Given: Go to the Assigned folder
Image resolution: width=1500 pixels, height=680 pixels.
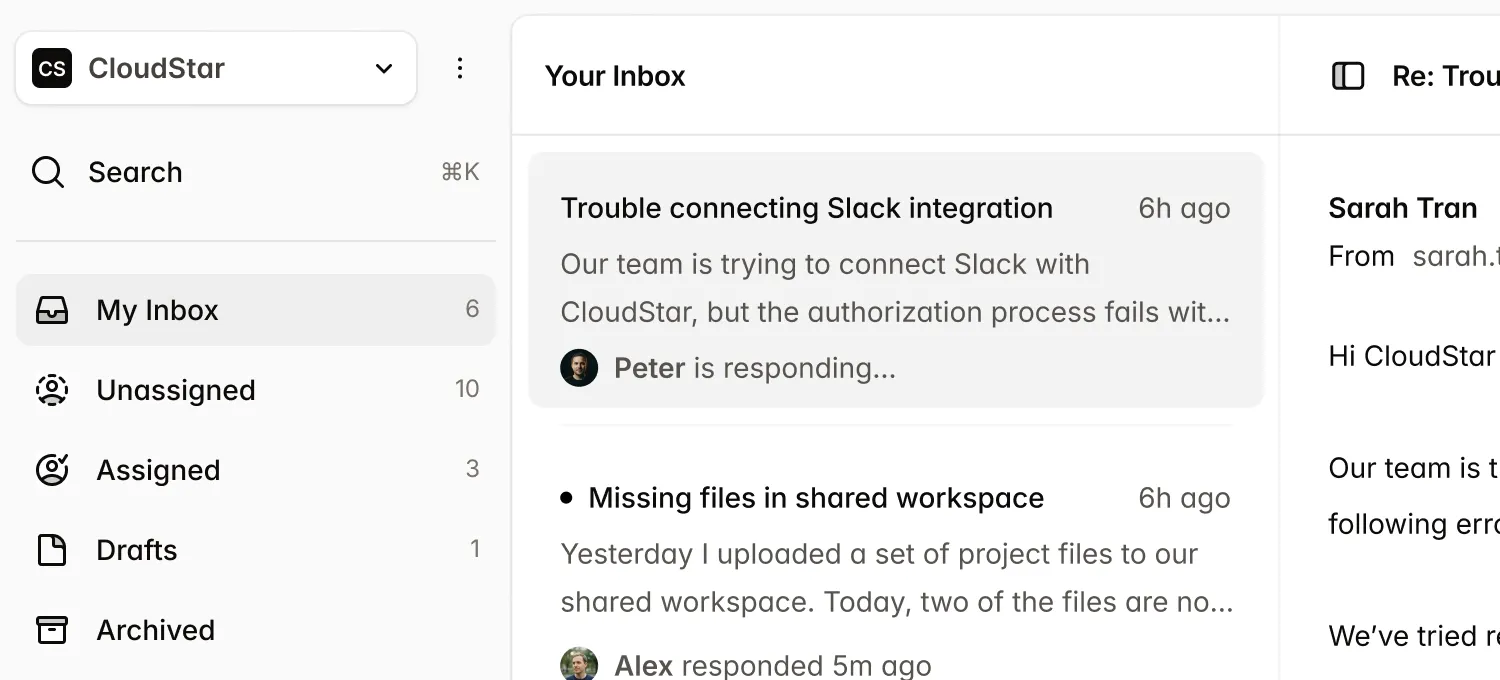Looking at the screenshot, I should [158, 470].
